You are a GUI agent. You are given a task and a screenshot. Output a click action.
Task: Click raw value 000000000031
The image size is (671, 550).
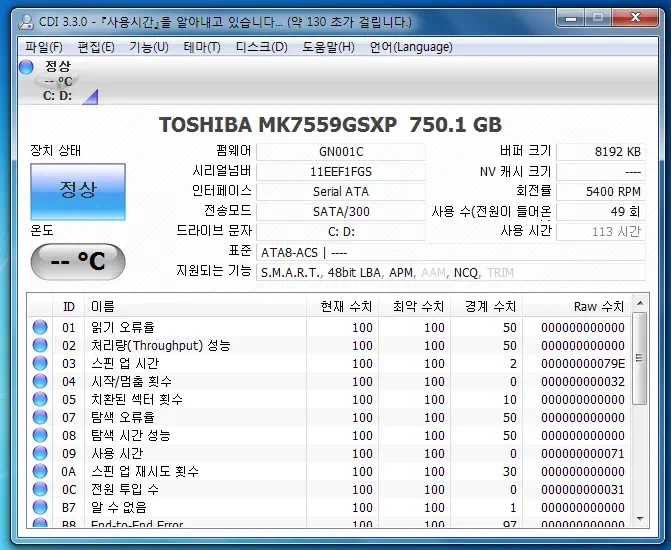(x=582, y=489)
